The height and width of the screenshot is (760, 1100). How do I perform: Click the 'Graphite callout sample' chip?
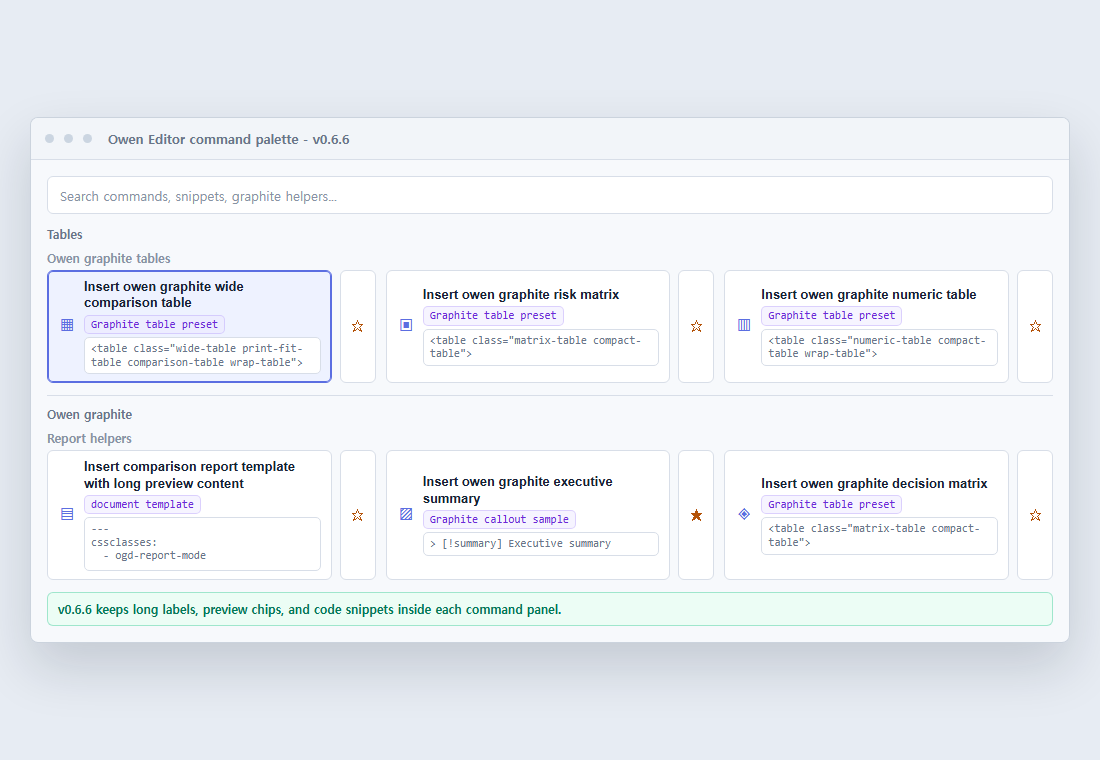[499, 519]
